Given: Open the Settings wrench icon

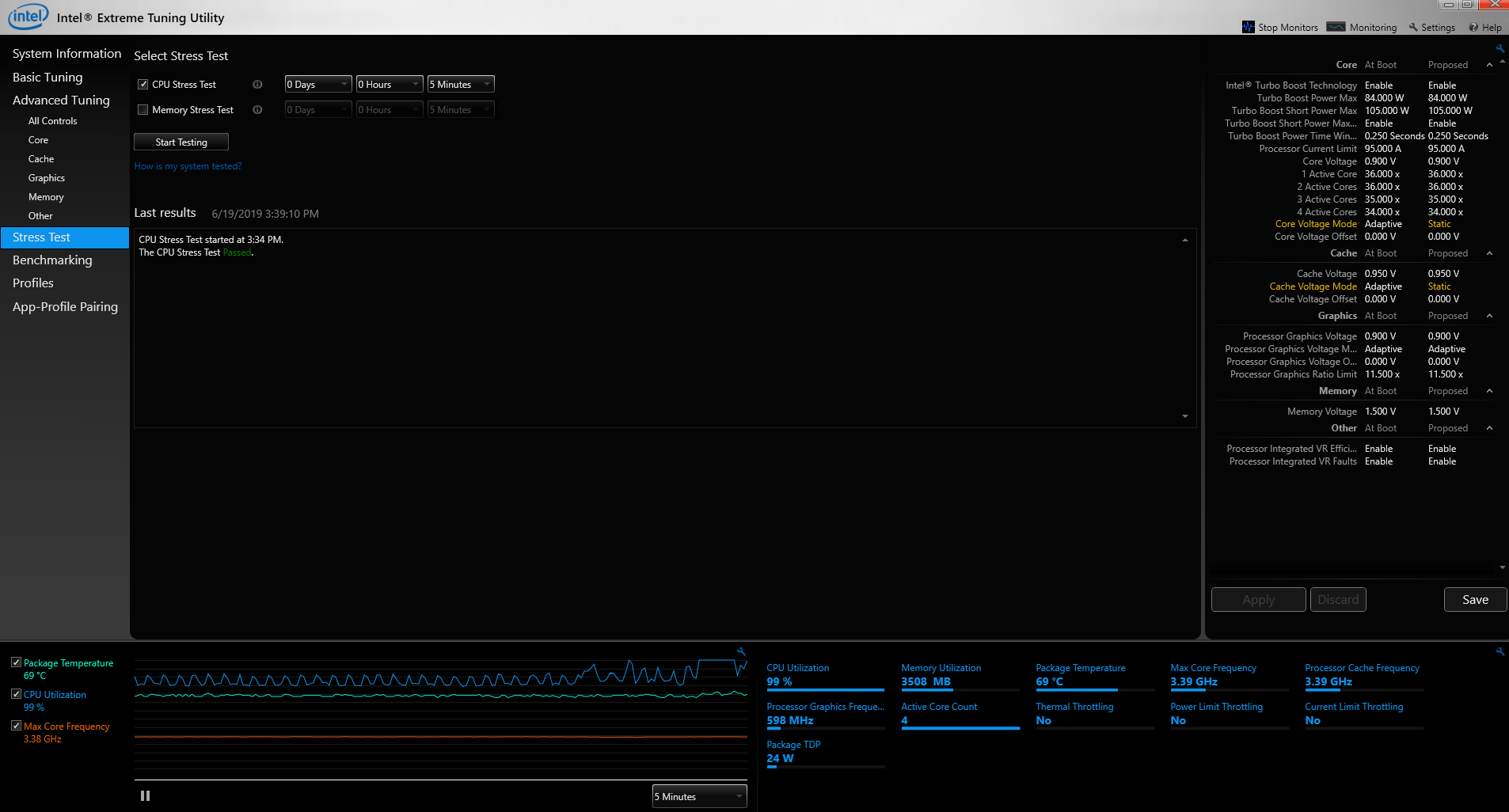Looking at the screenshot, I should point(1413,27).
